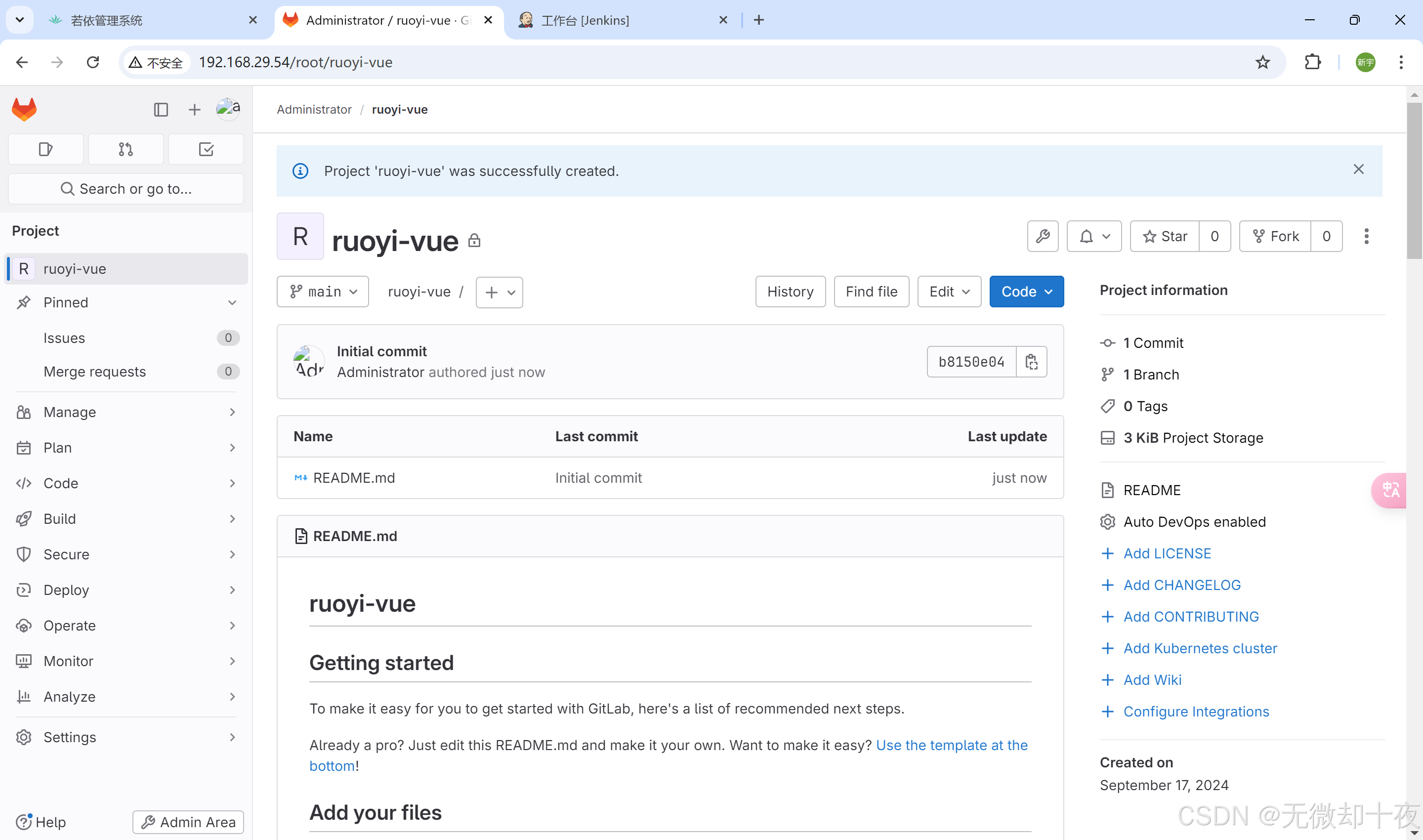Open the blue Code dropdown button
The image size is (1423, 840).
point(1026,292)
